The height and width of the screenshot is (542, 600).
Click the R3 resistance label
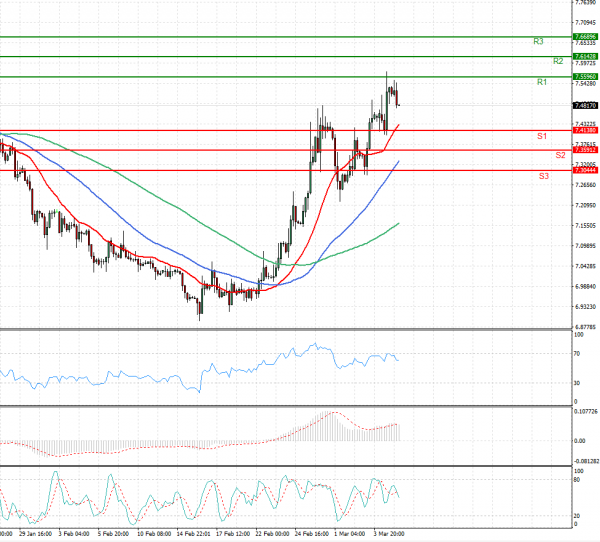(538, 41)
